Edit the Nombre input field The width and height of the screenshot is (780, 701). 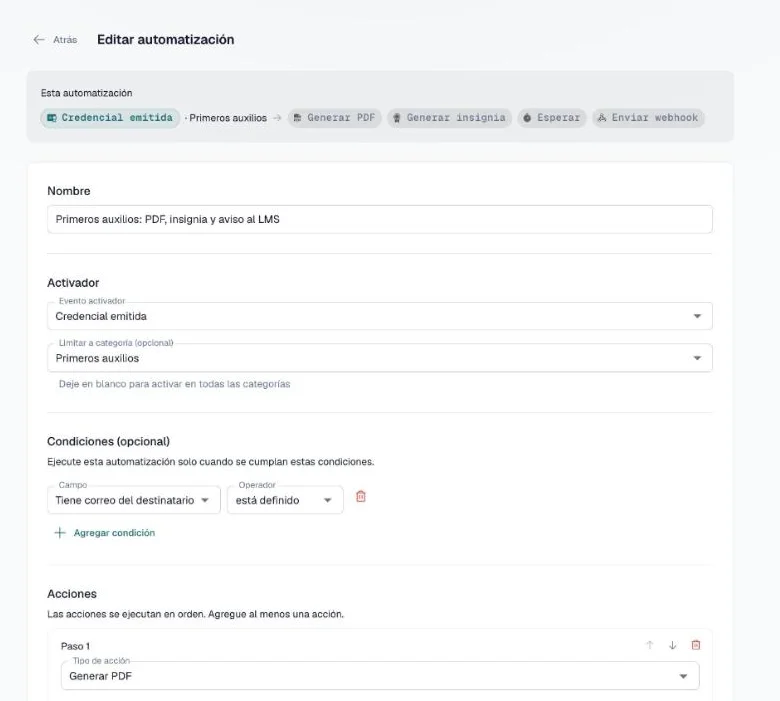[380, 219]
